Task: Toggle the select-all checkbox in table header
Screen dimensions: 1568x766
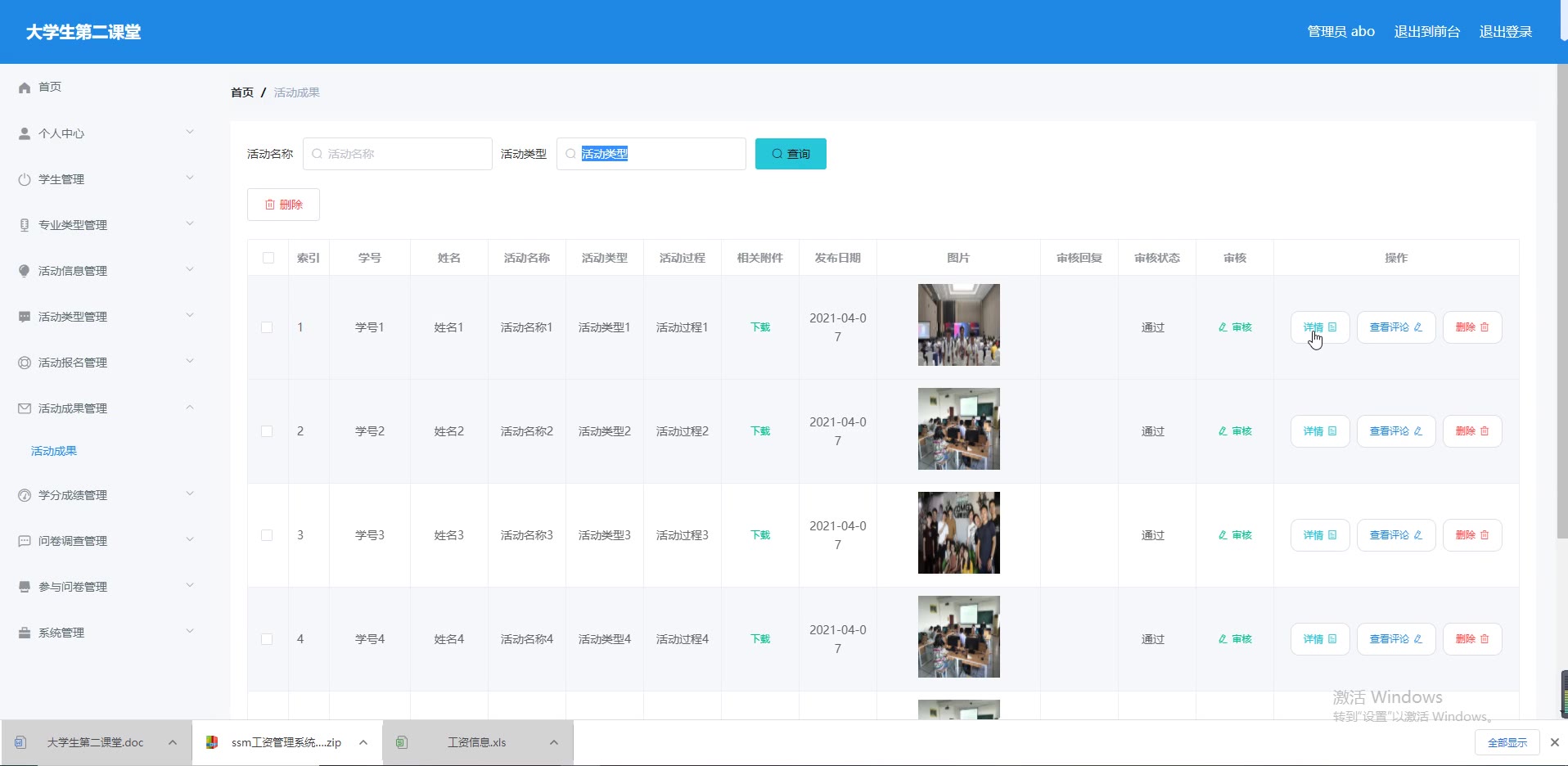Action: click(268, 258)
